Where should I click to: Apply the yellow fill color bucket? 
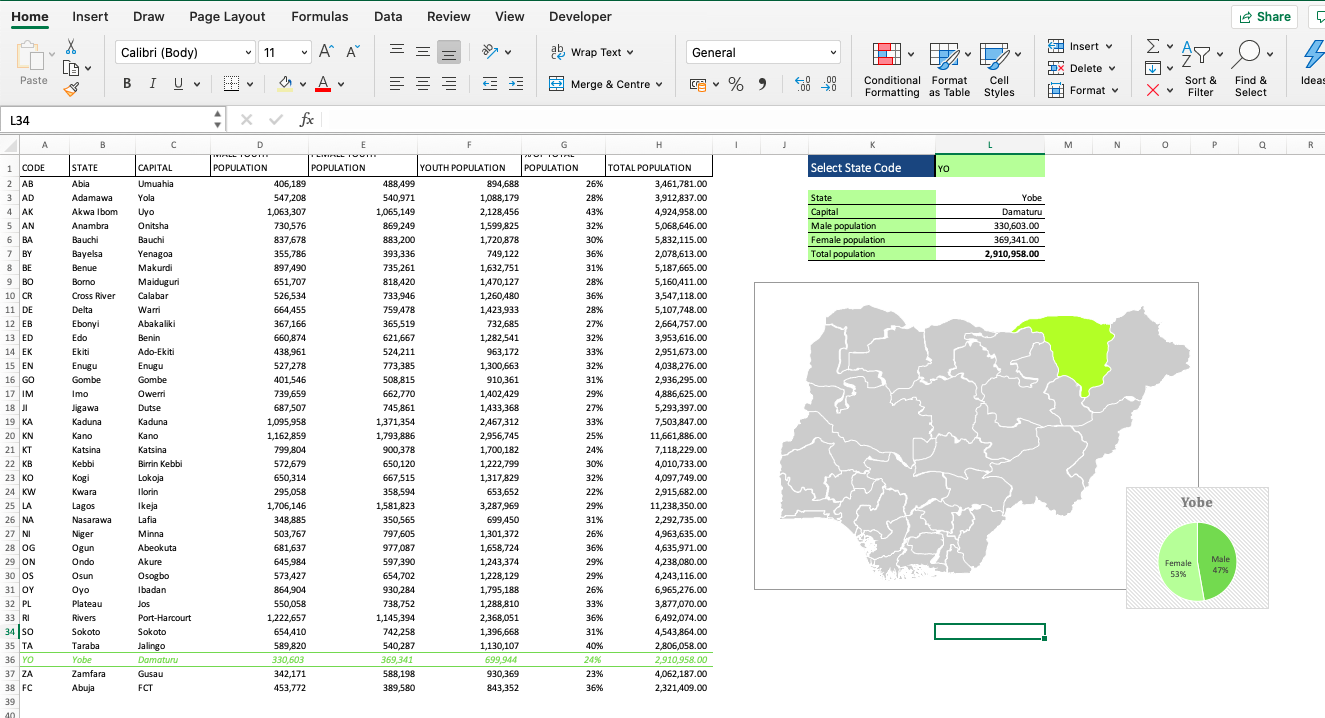[x=285, y=84]
